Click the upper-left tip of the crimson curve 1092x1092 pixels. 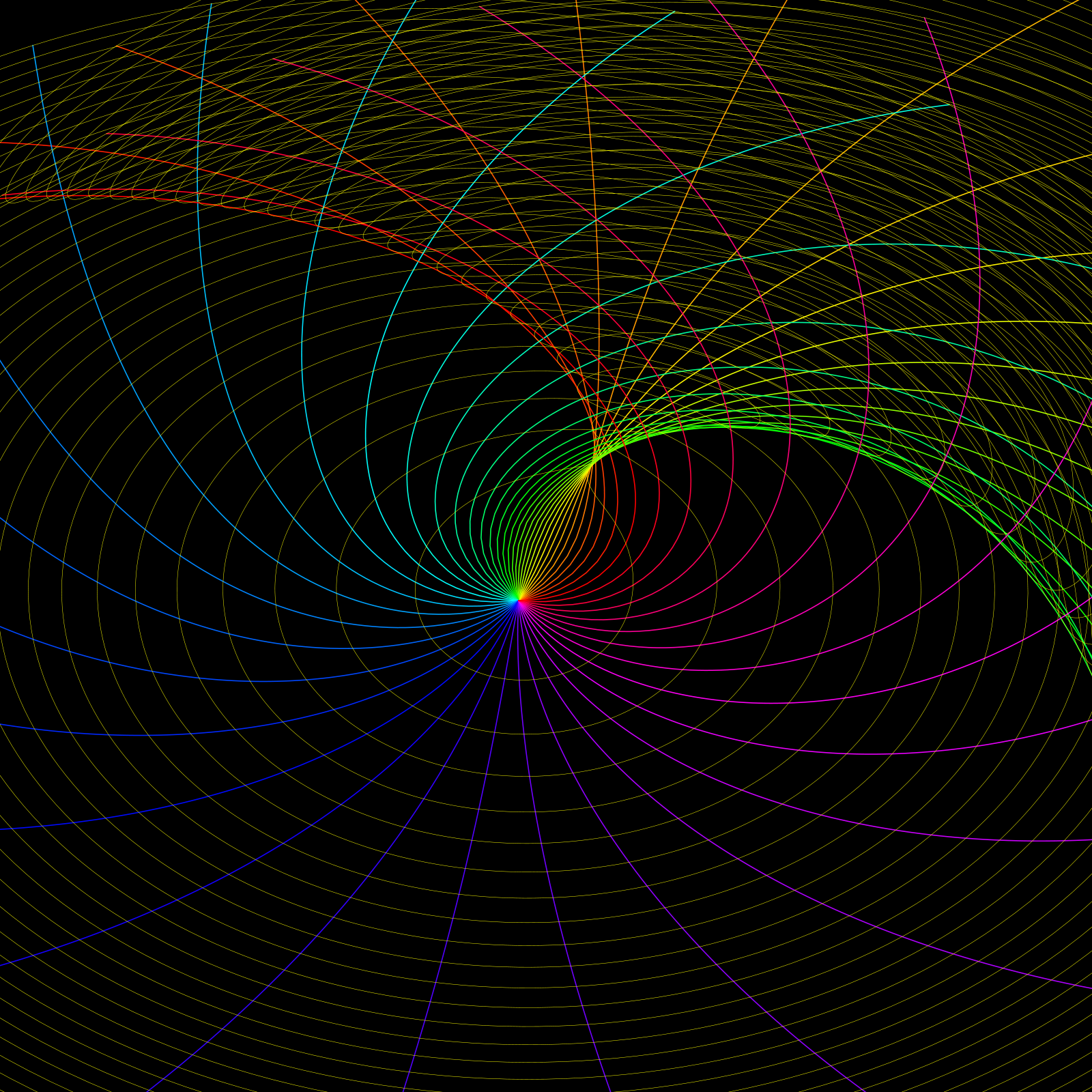(274, 59)
